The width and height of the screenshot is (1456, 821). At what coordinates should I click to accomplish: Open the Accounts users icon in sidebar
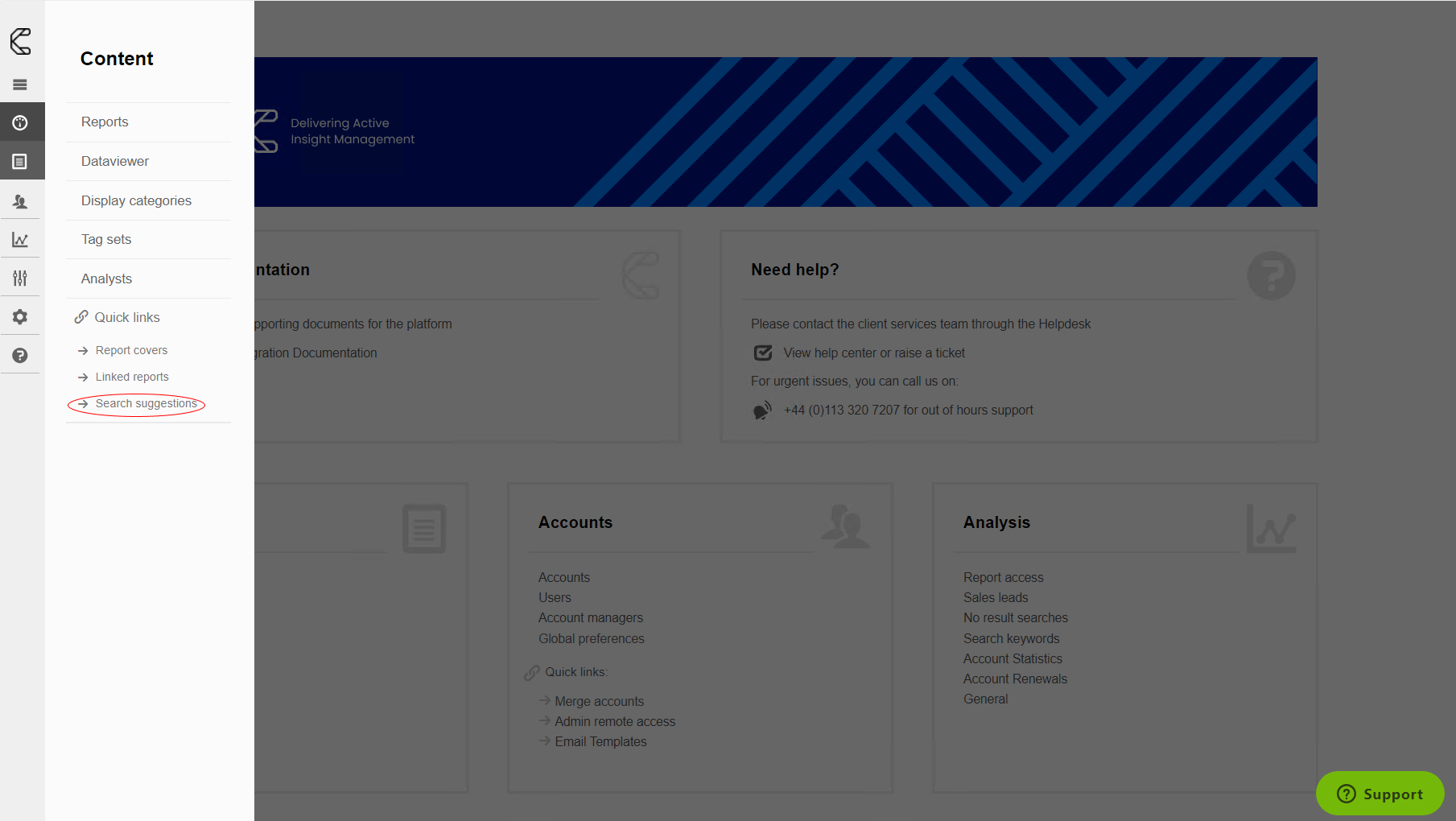pyautogui.click(x=20, y=201)
